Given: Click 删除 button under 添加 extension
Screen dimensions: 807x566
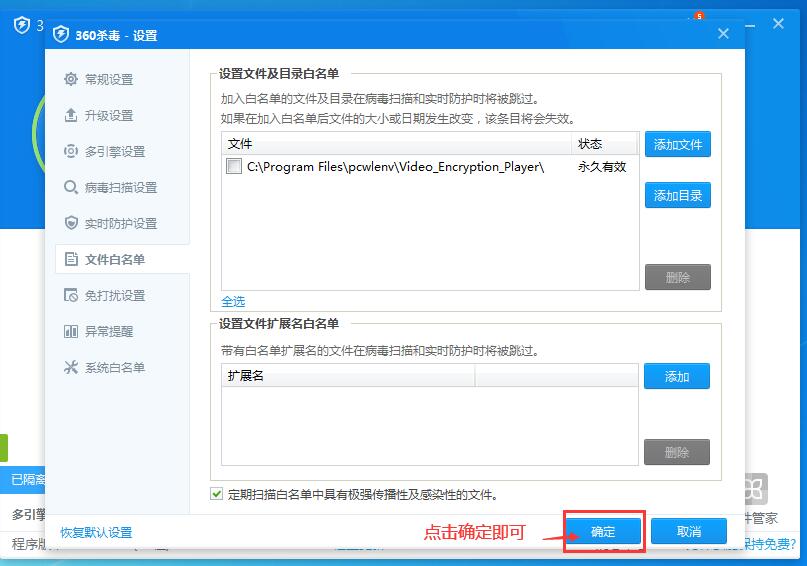Looking at the screenshot, I should click(677, 452).
